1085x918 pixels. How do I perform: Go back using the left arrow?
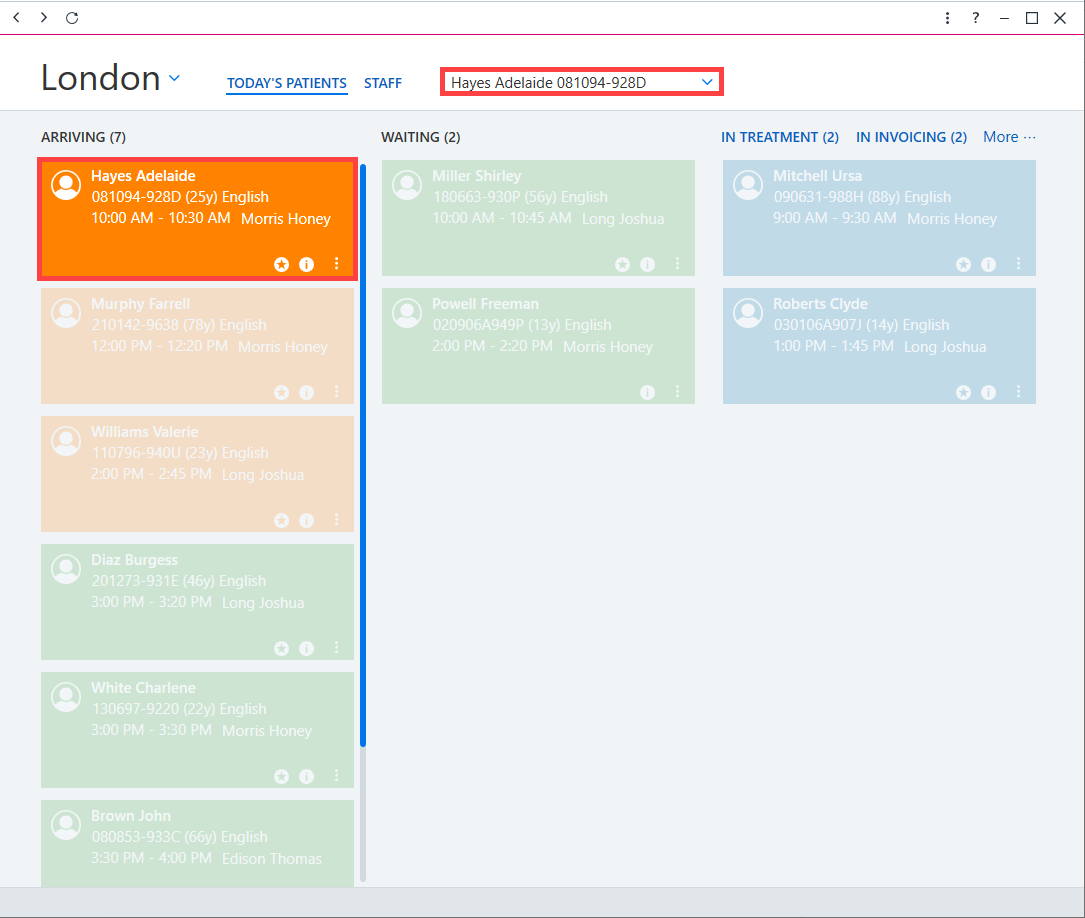(17, 18)
